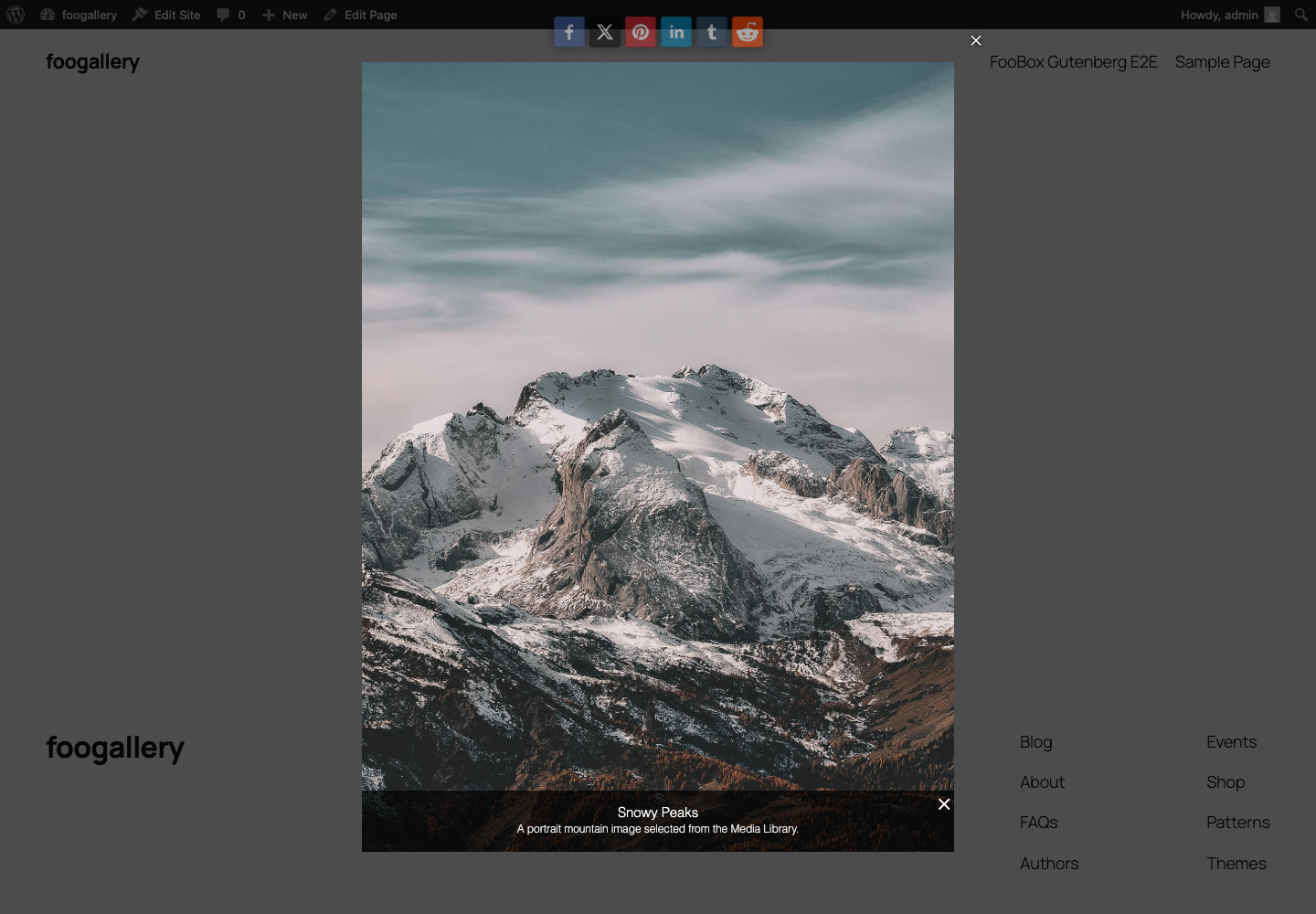Image resolution: width=1316 pixels, height=914 pixels.
Task: Click the admin user avatar
Action: click(1272, 15)
